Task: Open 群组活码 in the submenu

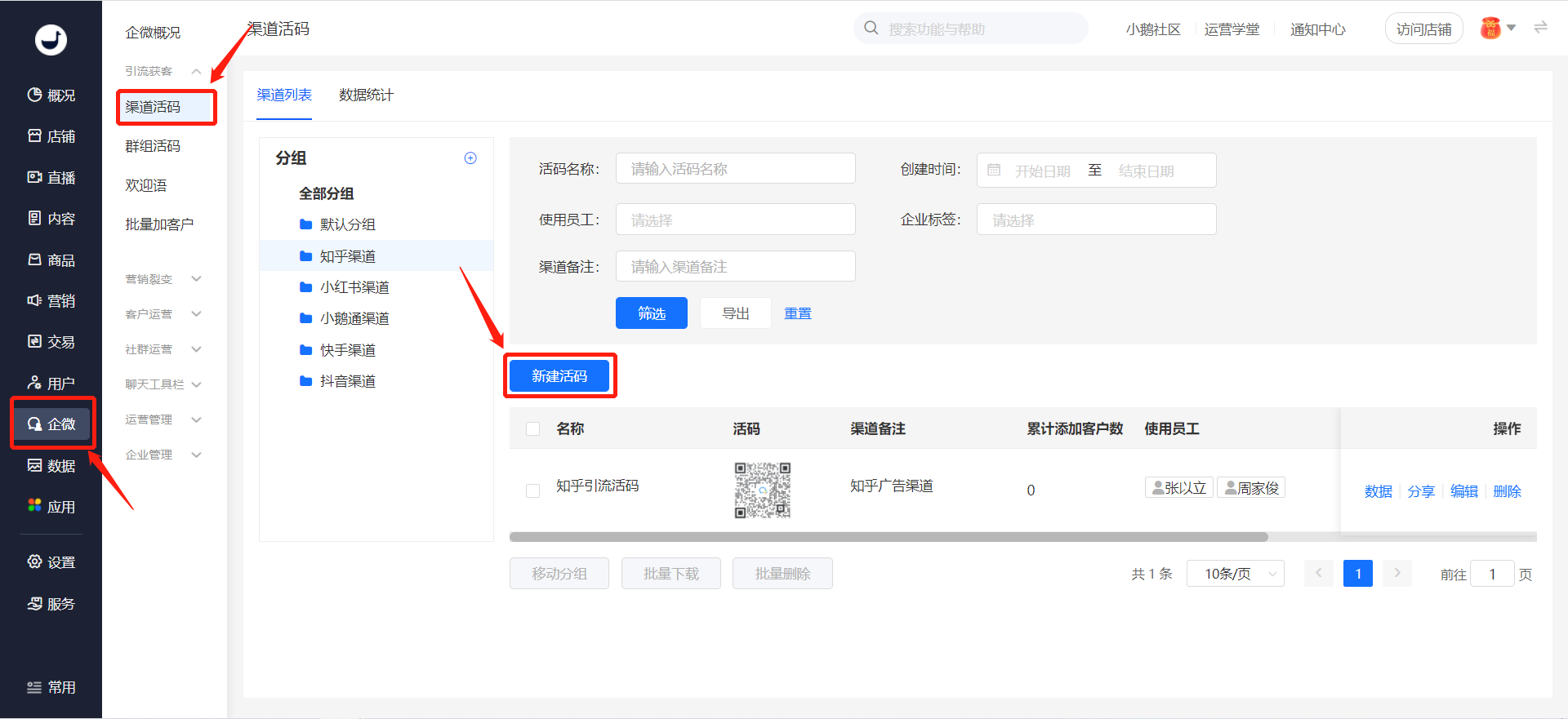Action: pyautogui.click(x=153, y=146)
